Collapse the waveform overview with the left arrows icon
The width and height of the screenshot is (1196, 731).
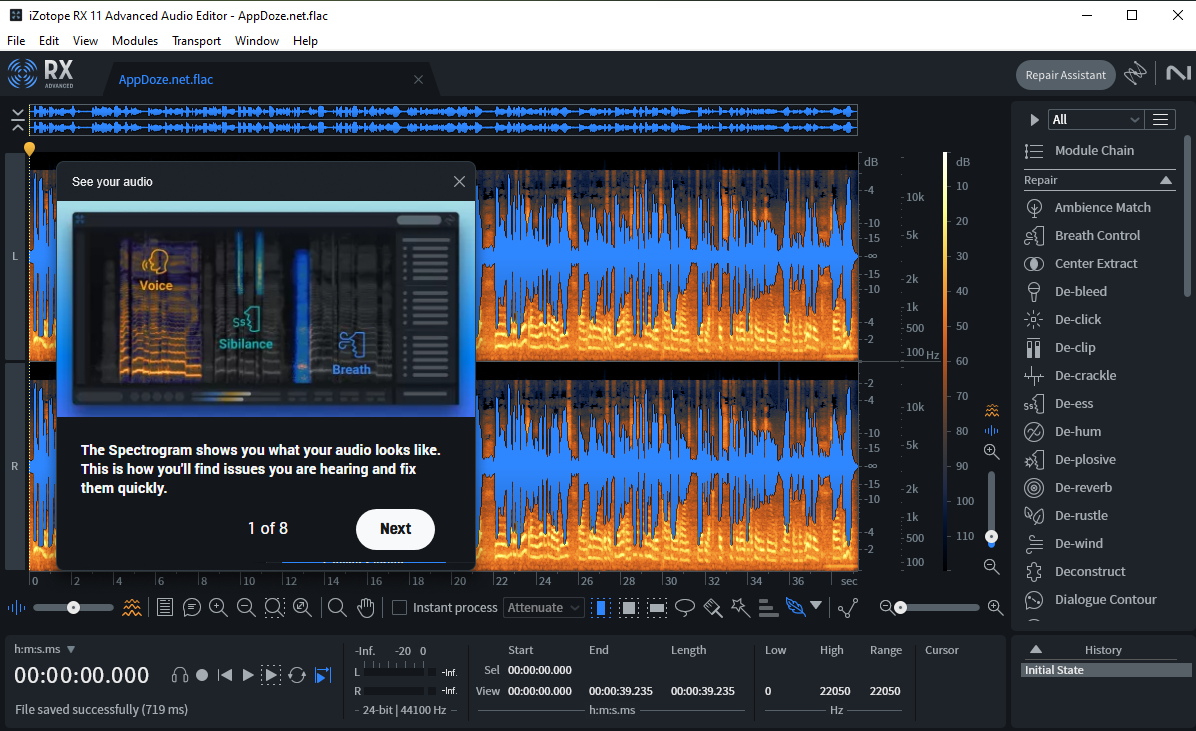click(x=18, y=120)
